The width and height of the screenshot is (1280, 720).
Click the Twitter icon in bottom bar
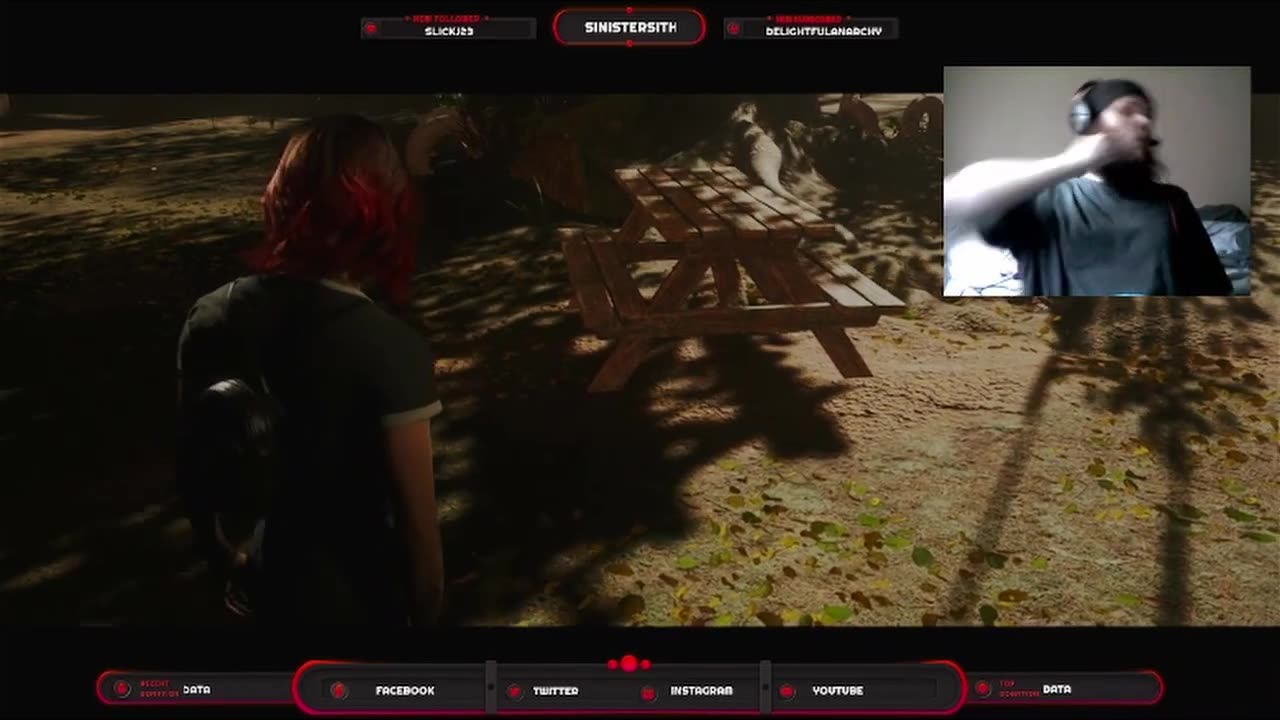[514, 691]
